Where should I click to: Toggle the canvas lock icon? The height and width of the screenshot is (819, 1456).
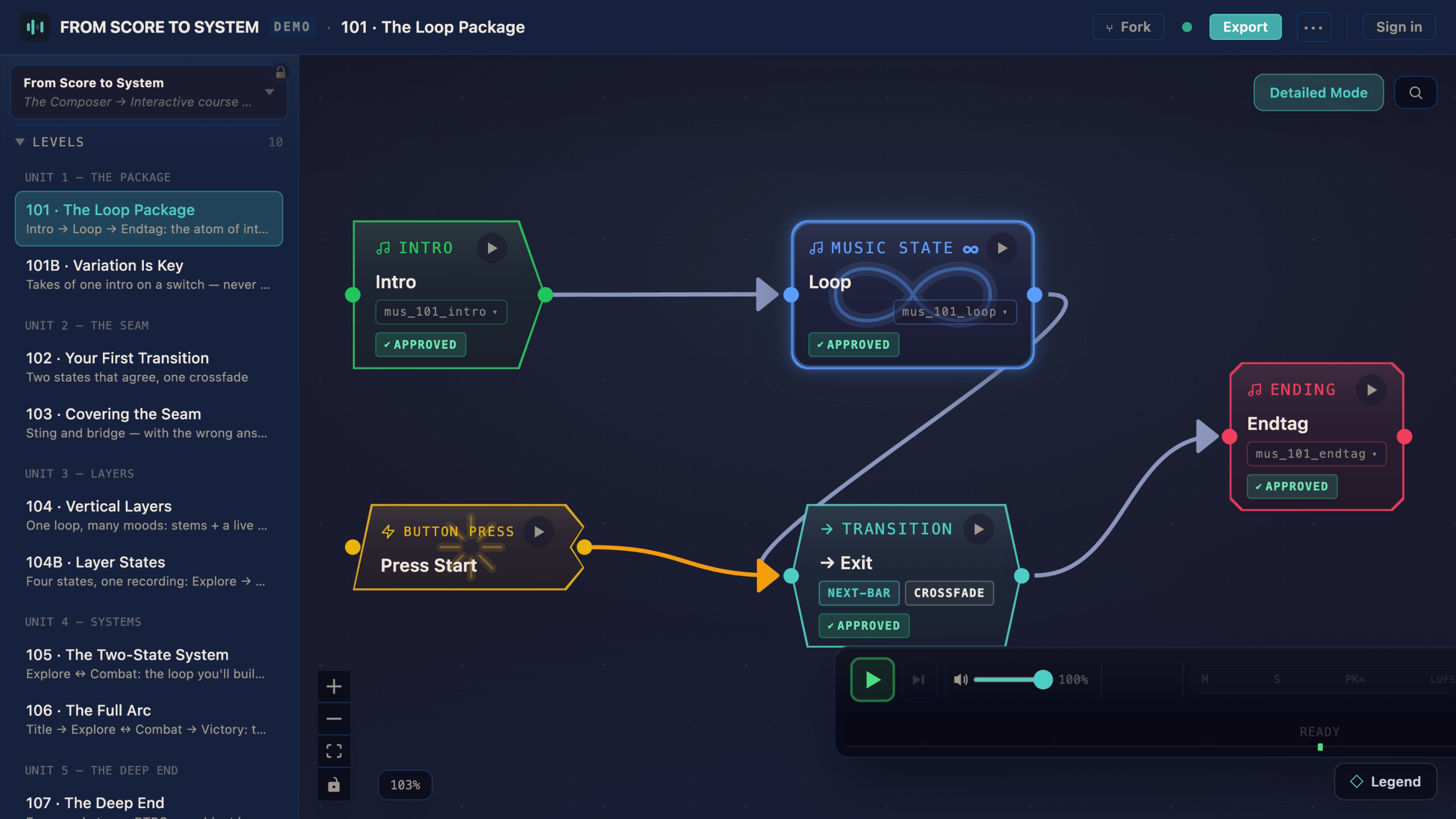pyautogui.click(x=334, y=784)
